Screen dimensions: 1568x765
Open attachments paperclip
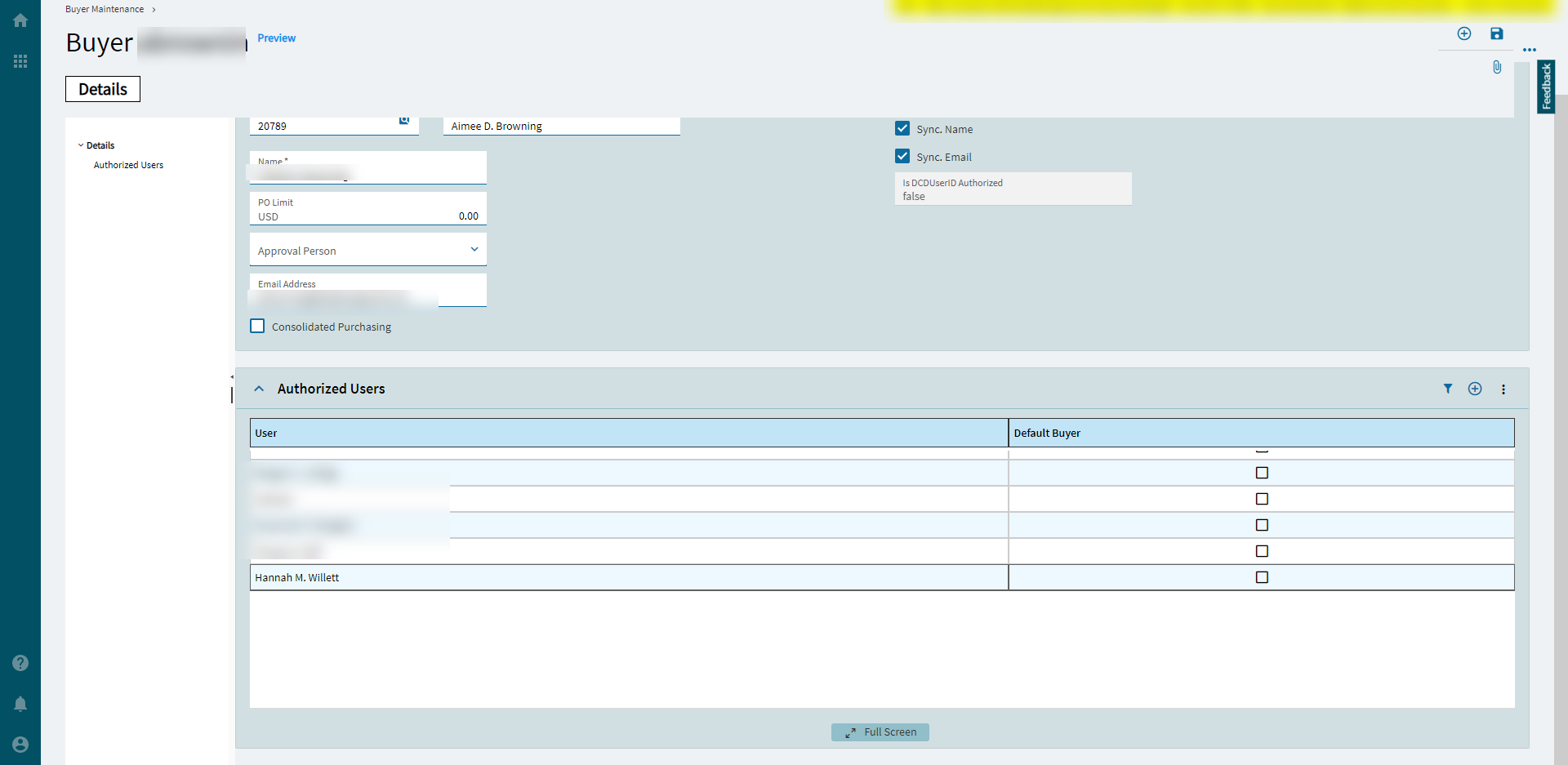1497,67
